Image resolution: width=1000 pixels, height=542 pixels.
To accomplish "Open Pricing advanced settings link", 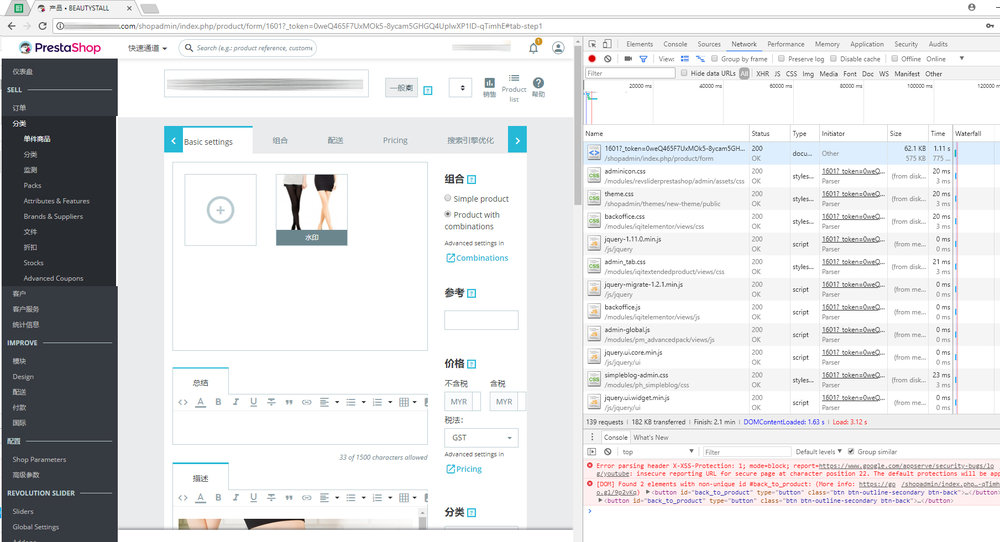I will coord(464,469).
